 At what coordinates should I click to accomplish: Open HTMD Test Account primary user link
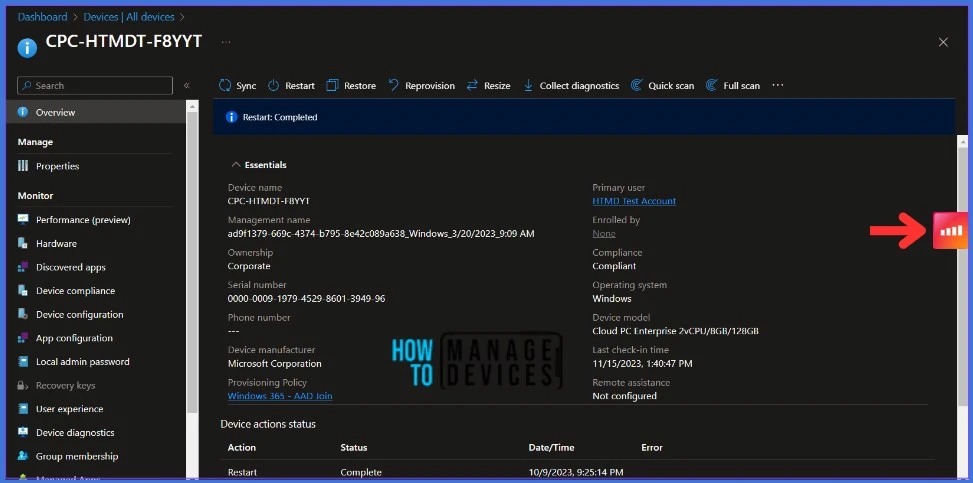click(634, 201)
